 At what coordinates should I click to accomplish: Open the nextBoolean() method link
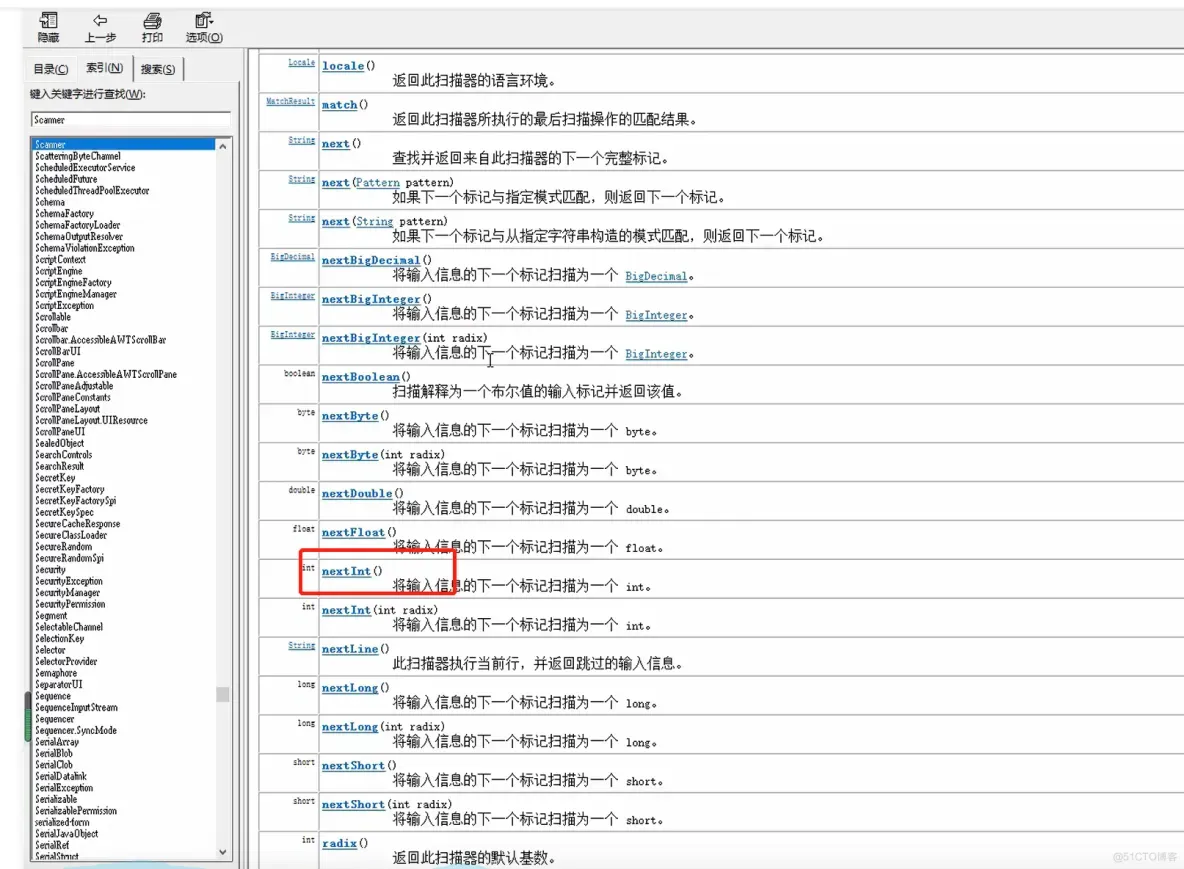(361, 377)
